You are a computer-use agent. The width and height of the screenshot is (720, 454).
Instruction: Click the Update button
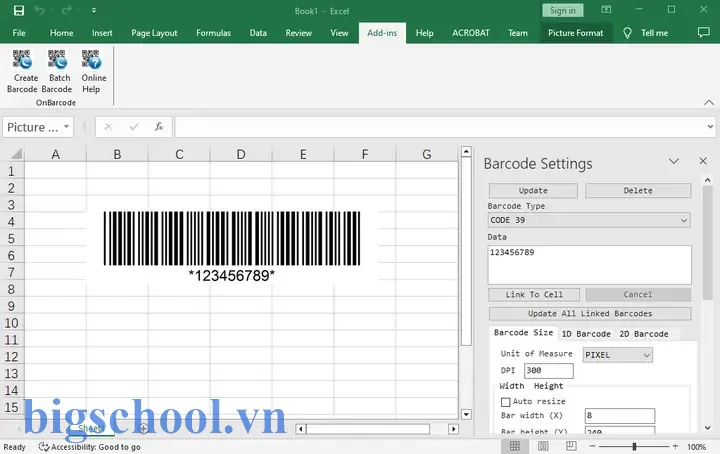pyautogui.click(x=533, y=191)
